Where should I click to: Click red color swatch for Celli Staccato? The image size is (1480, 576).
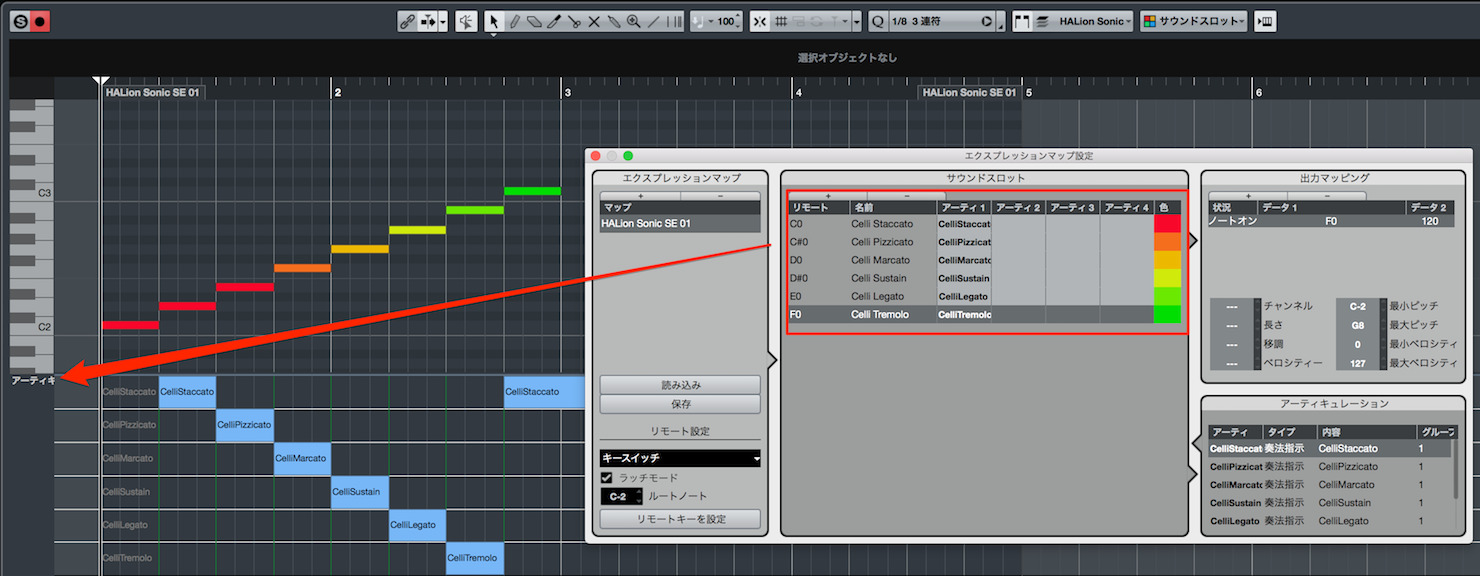coord(1167,224)
